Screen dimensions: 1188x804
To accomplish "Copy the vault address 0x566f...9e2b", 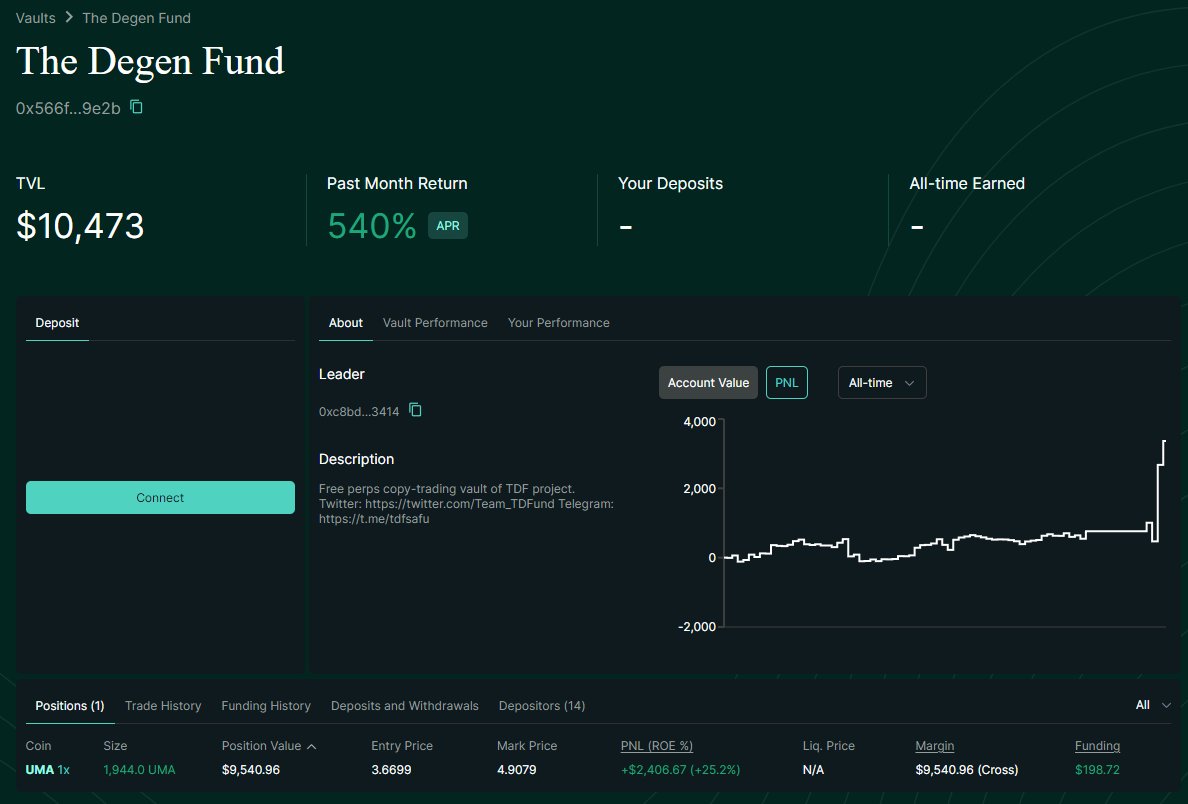I will (x=136, y=107).
